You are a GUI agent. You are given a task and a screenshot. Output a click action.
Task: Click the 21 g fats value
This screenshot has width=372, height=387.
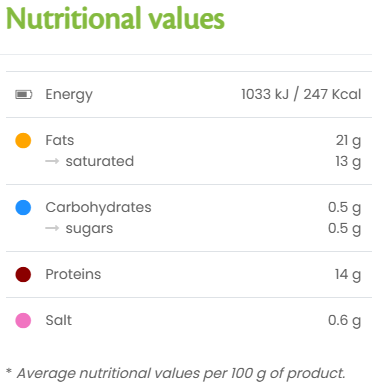[x=348, y=141]
